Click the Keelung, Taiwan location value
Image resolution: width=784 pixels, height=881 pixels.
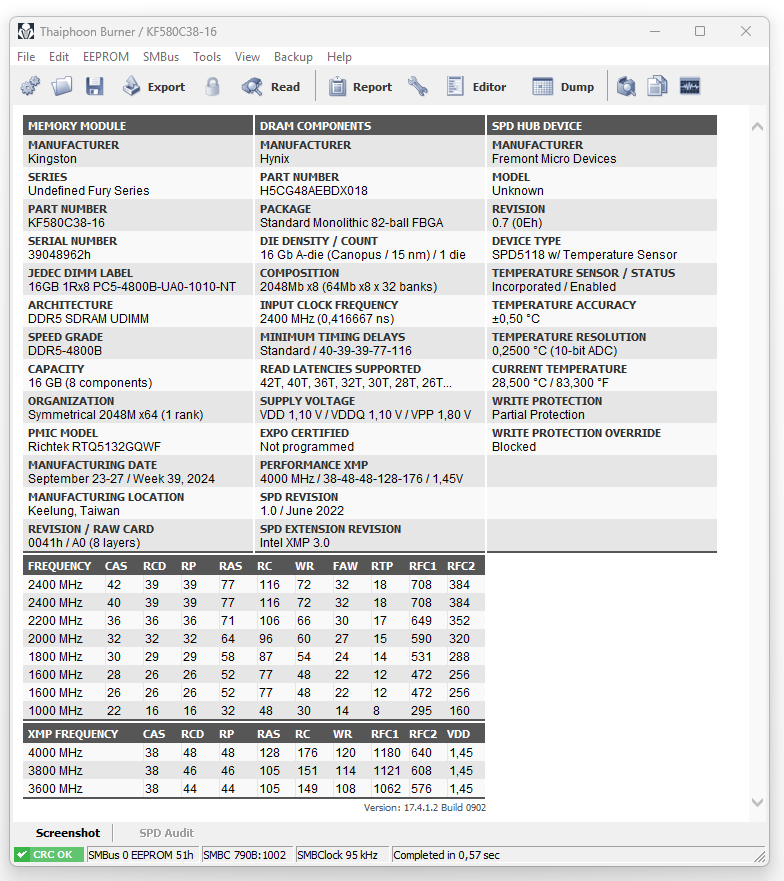pyautogui.click(x=74, y=511)
